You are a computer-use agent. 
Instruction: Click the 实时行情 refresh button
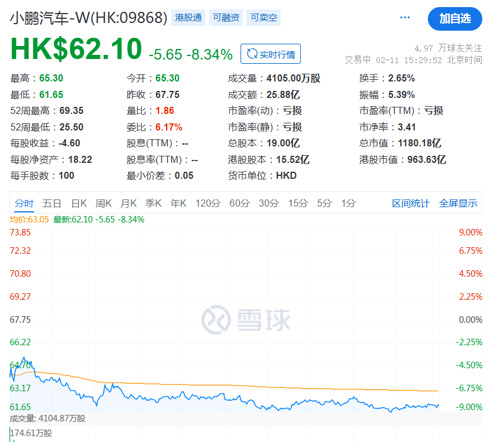pos(270,54)
